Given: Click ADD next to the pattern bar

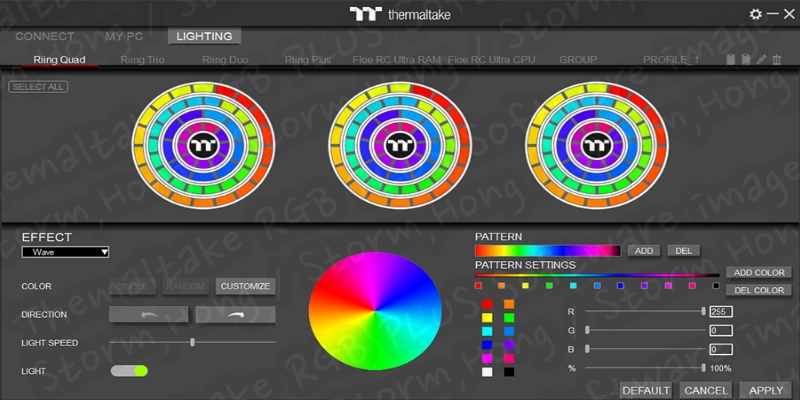Looking at the screenshot, I should pyautogui.click(x=644, y=251).
